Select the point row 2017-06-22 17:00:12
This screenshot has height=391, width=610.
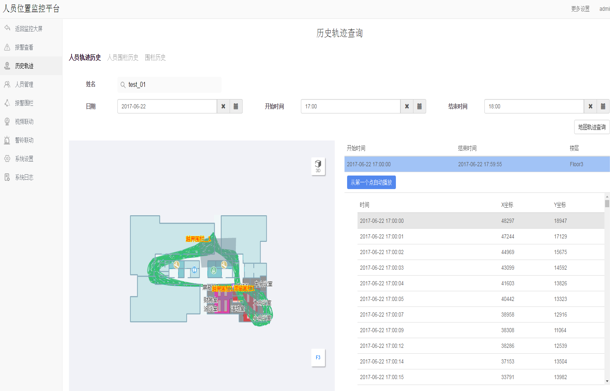tap(481, 346)
